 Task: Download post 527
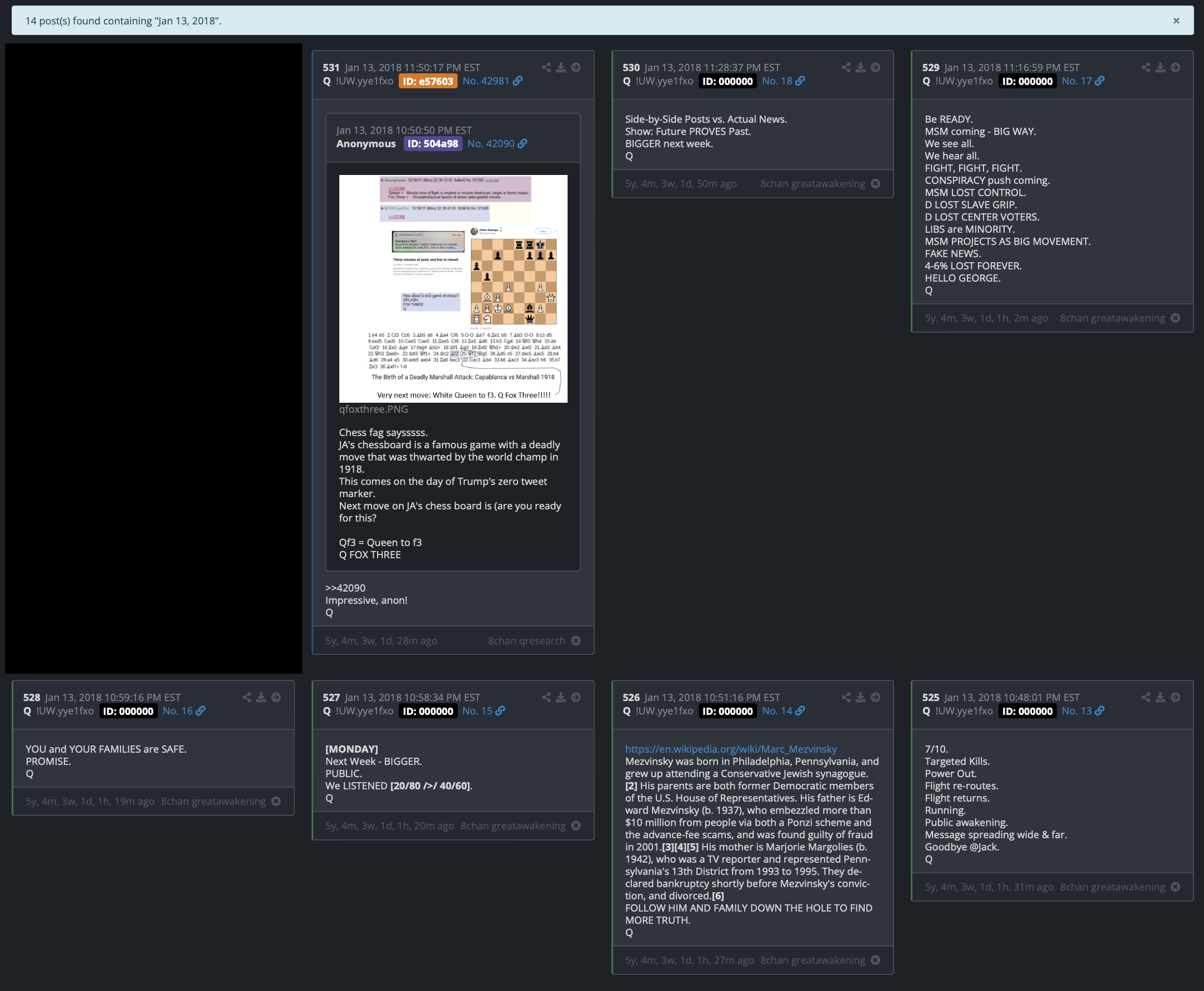point(561,697)
